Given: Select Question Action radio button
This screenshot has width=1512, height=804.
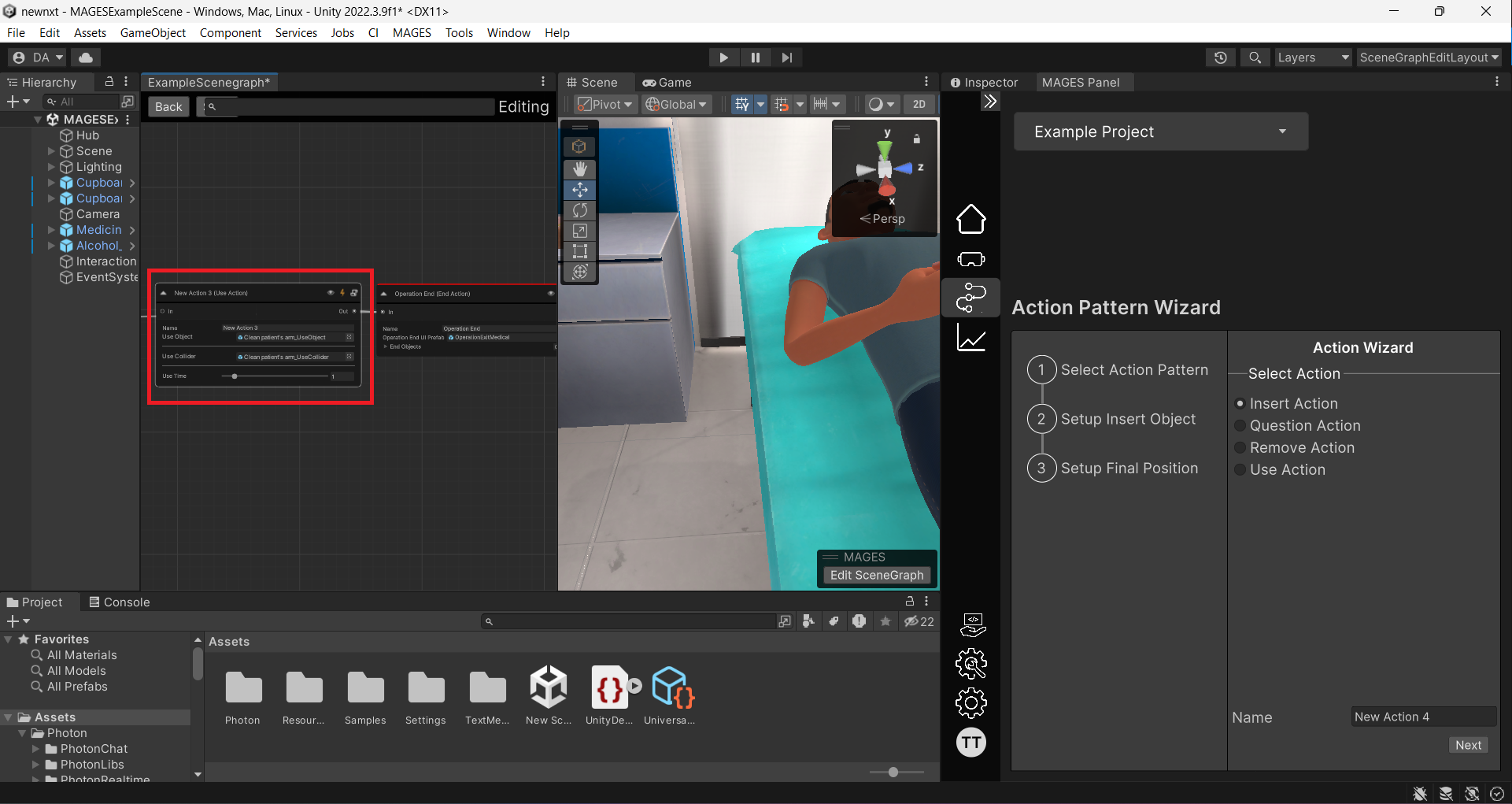Looking at the screenshot, I should point(1240,426).
